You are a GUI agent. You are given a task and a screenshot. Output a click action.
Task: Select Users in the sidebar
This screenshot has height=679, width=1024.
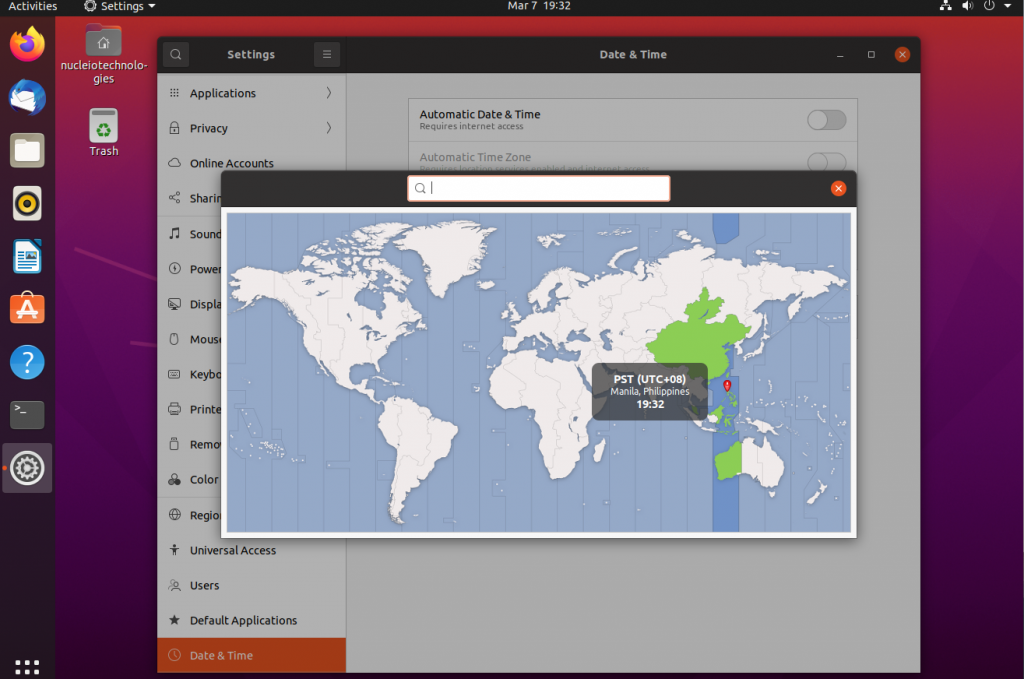point(251,585)
